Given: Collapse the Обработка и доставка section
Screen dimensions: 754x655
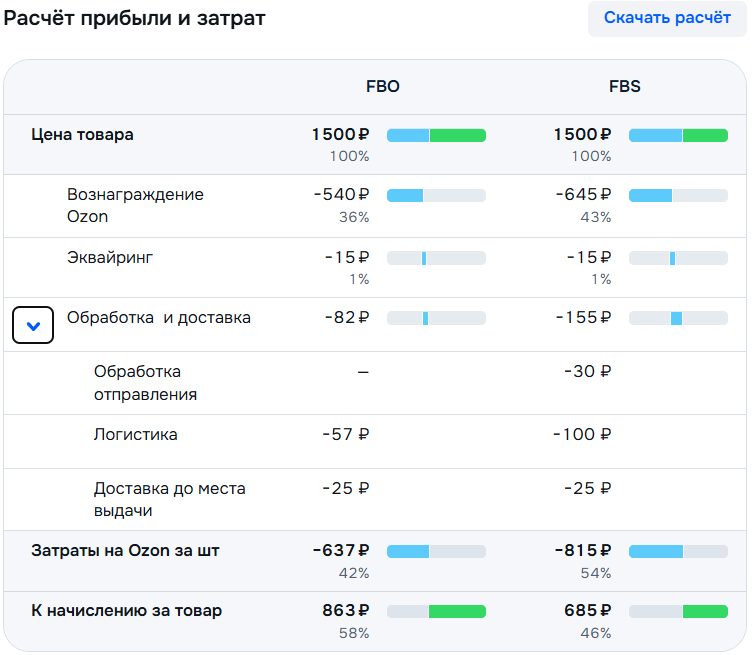Looking at the screenshot, I should point(32,325).
